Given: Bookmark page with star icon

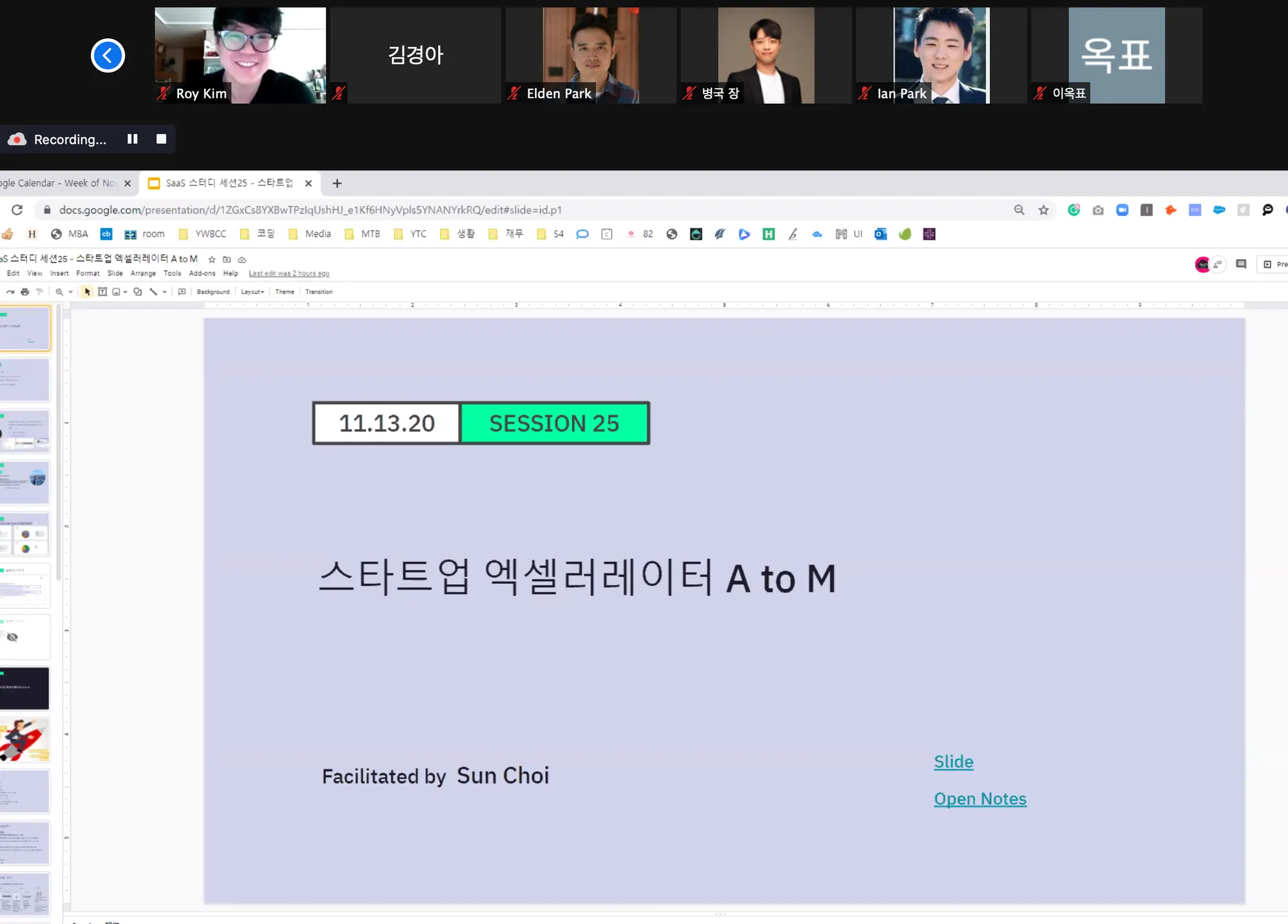Looking at the screenshot, I should click(x=1043, y=210).
